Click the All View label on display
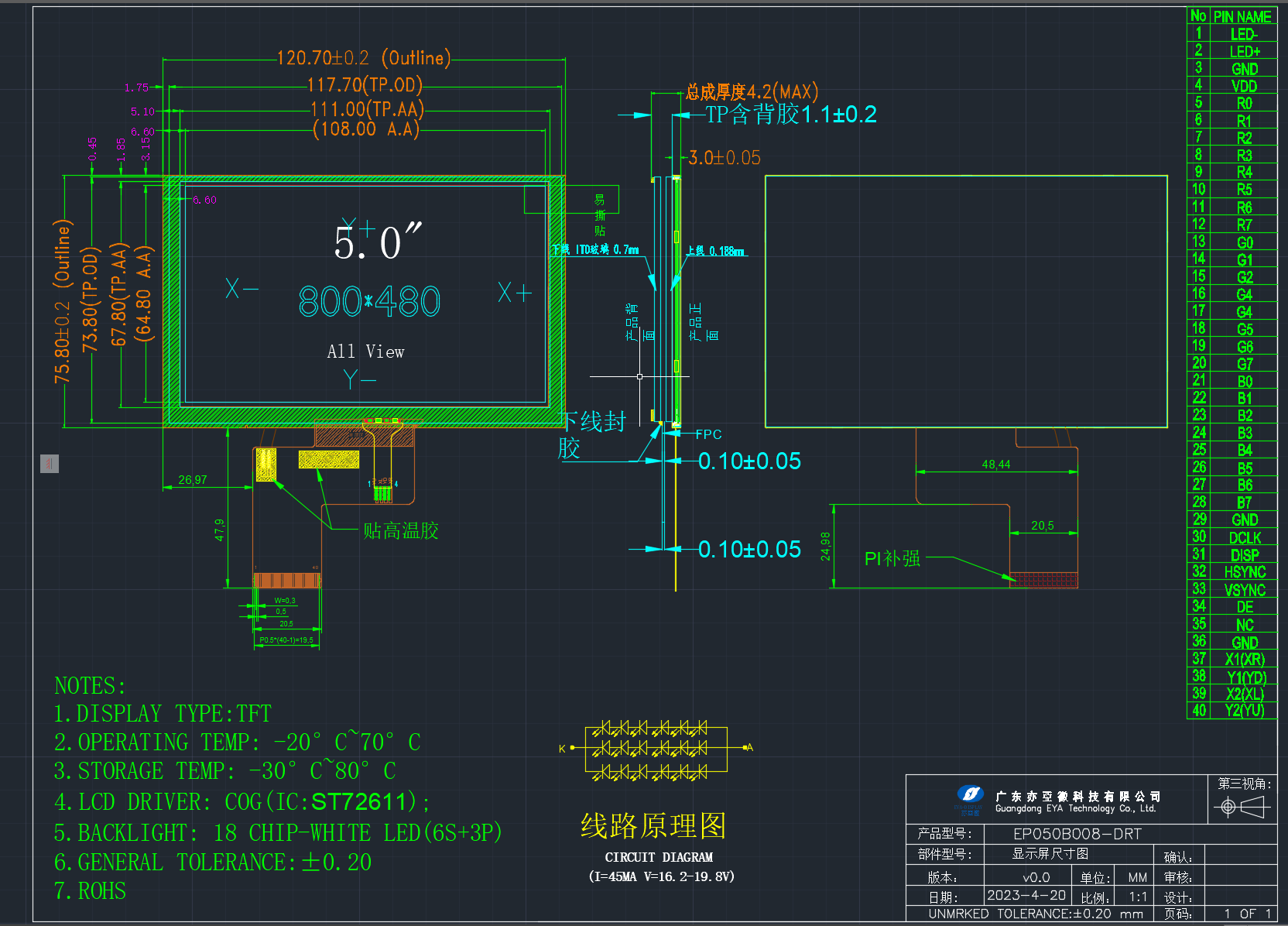 pyautogui.click(x=365, y=352)
